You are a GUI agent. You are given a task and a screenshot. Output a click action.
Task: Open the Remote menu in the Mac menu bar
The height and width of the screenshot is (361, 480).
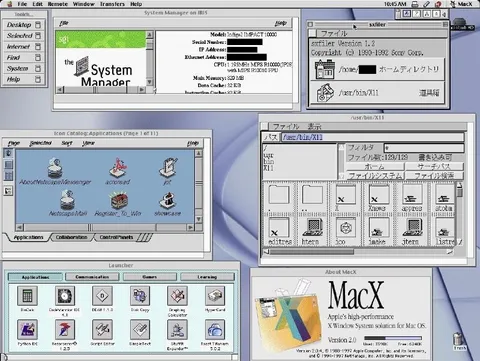[58, 4]
